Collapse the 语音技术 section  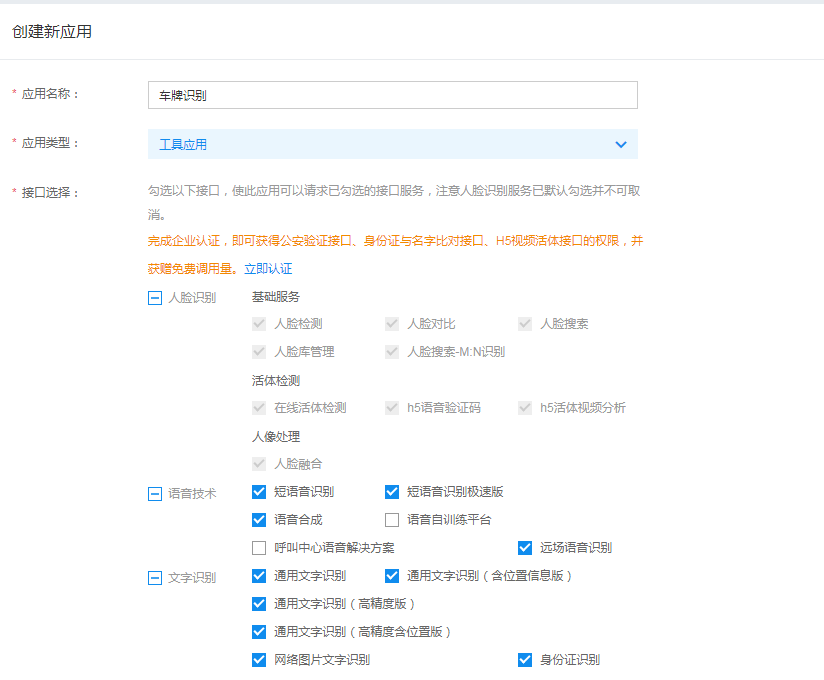pyautogui.click(x=154, y=494)
